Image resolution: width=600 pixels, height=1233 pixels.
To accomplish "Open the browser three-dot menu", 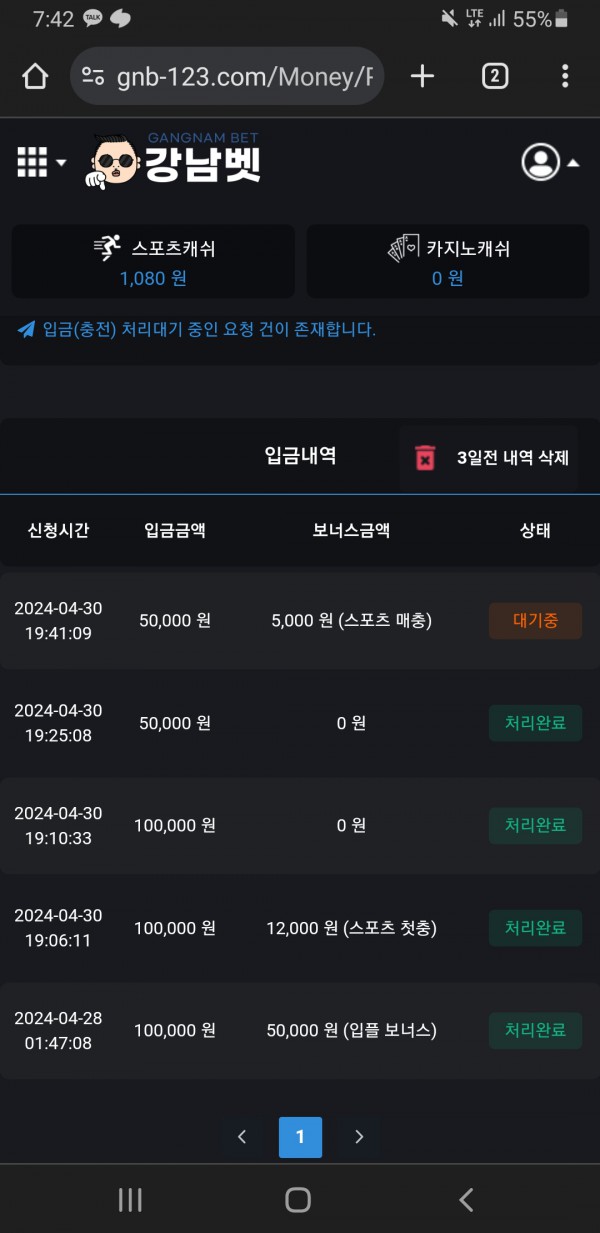I will 565,76.
